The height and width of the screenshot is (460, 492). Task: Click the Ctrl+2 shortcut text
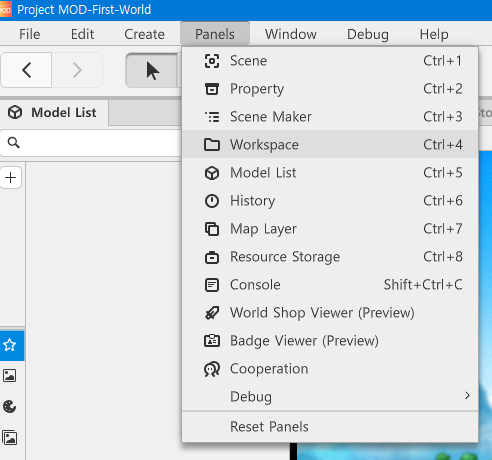tap(443, 89)
